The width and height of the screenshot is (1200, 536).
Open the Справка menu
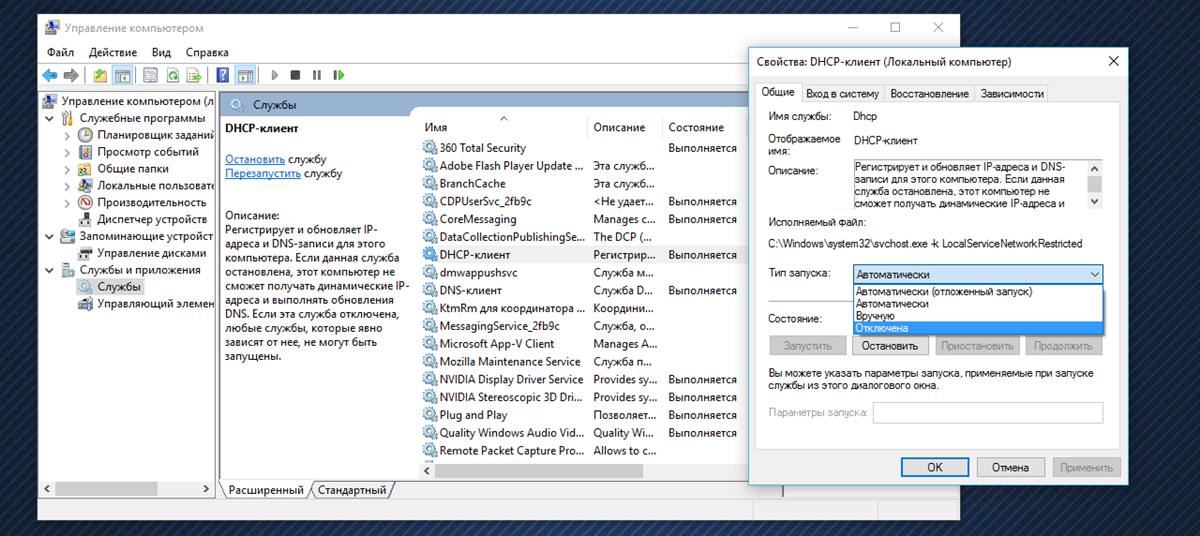pos(207,52)
